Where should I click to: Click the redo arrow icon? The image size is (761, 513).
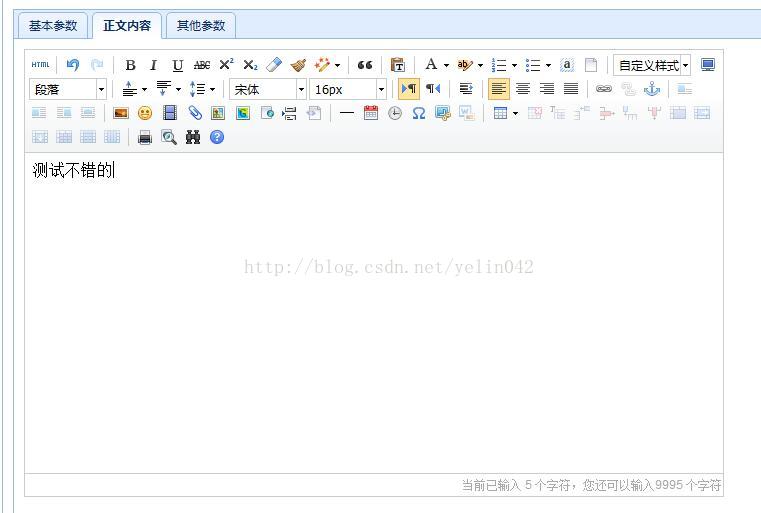coord(97,65)
